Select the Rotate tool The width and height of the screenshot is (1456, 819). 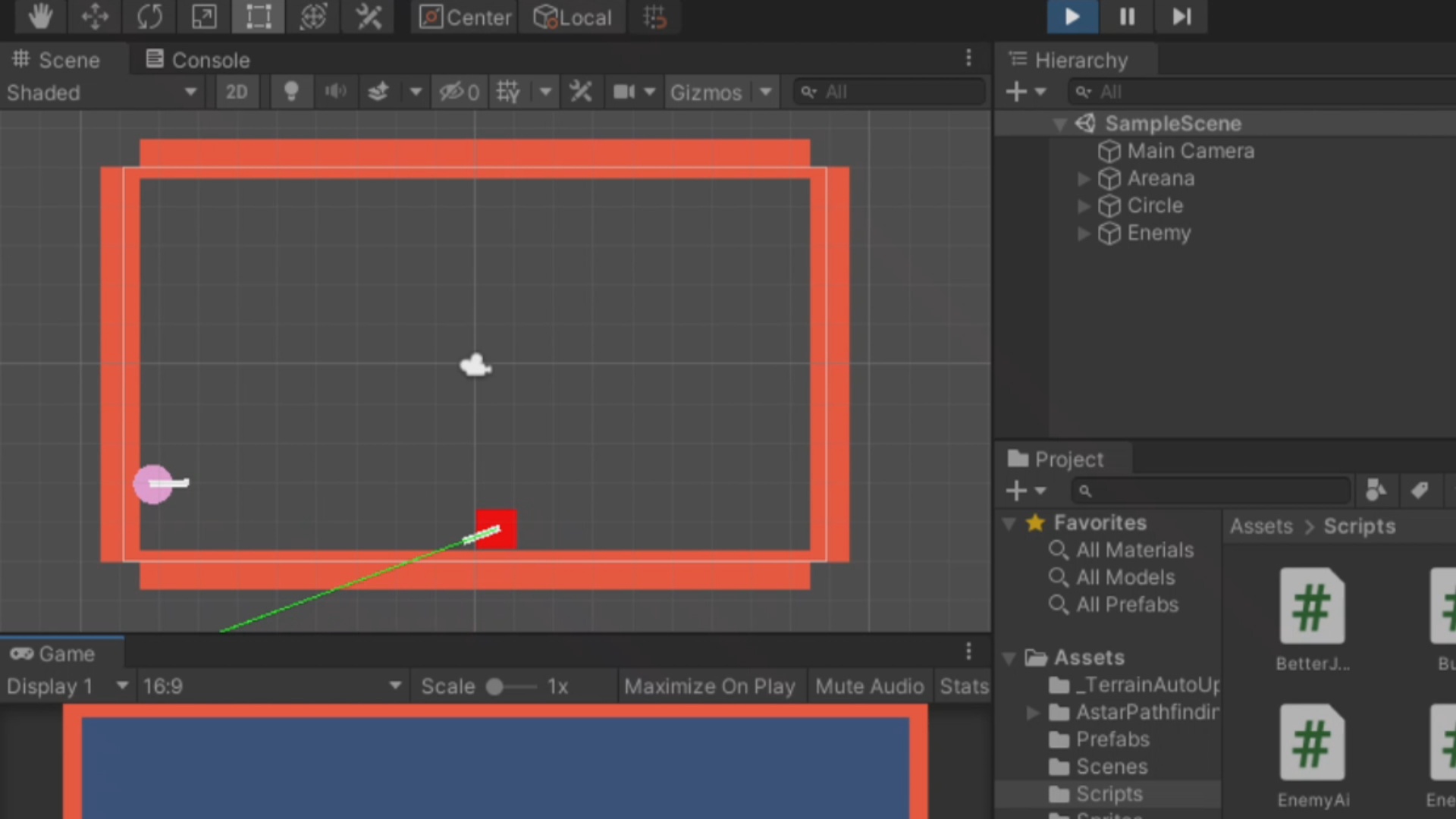tap(149, 17)
